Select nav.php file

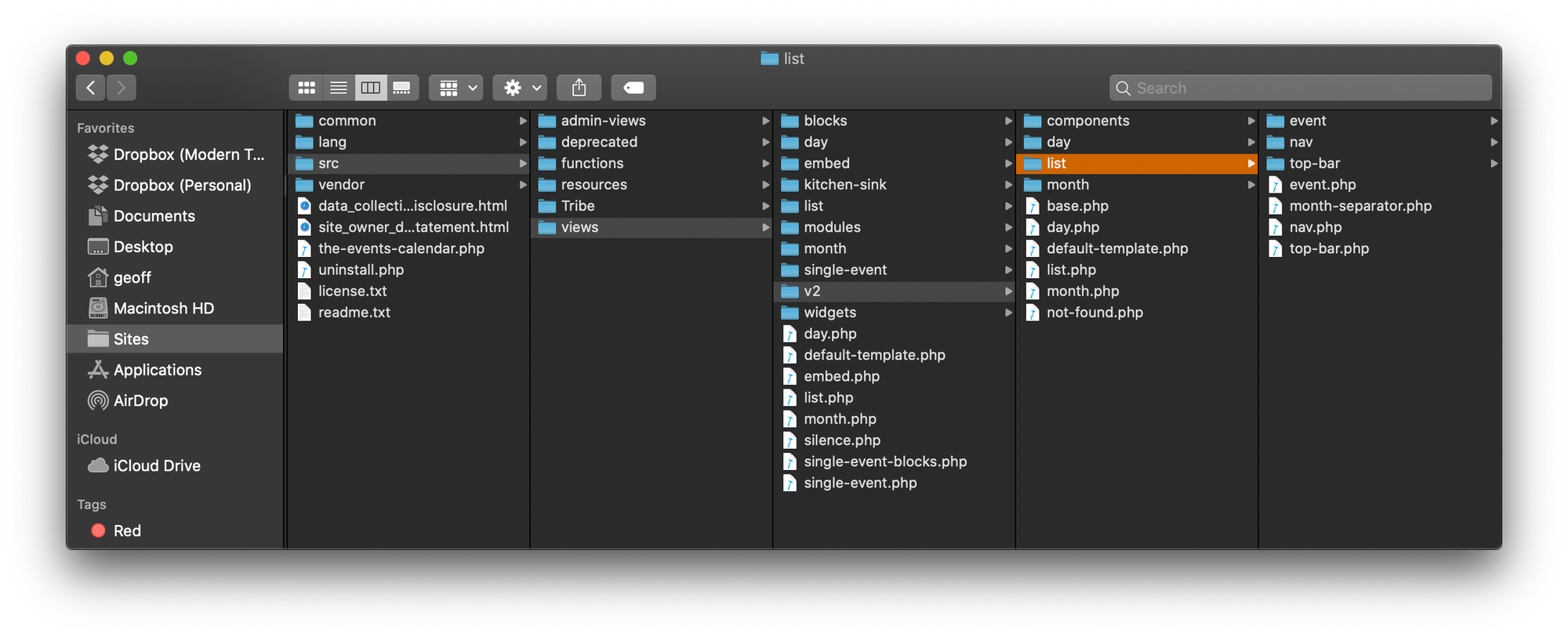point(1381,227)
